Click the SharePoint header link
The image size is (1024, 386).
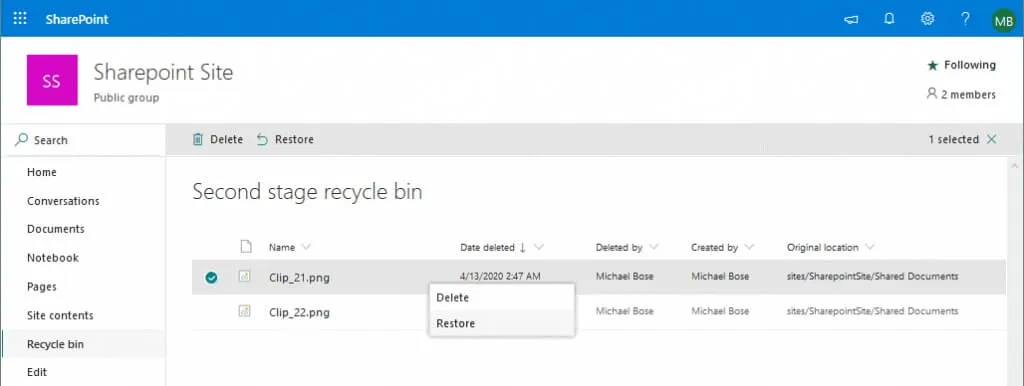coord(77,19)
